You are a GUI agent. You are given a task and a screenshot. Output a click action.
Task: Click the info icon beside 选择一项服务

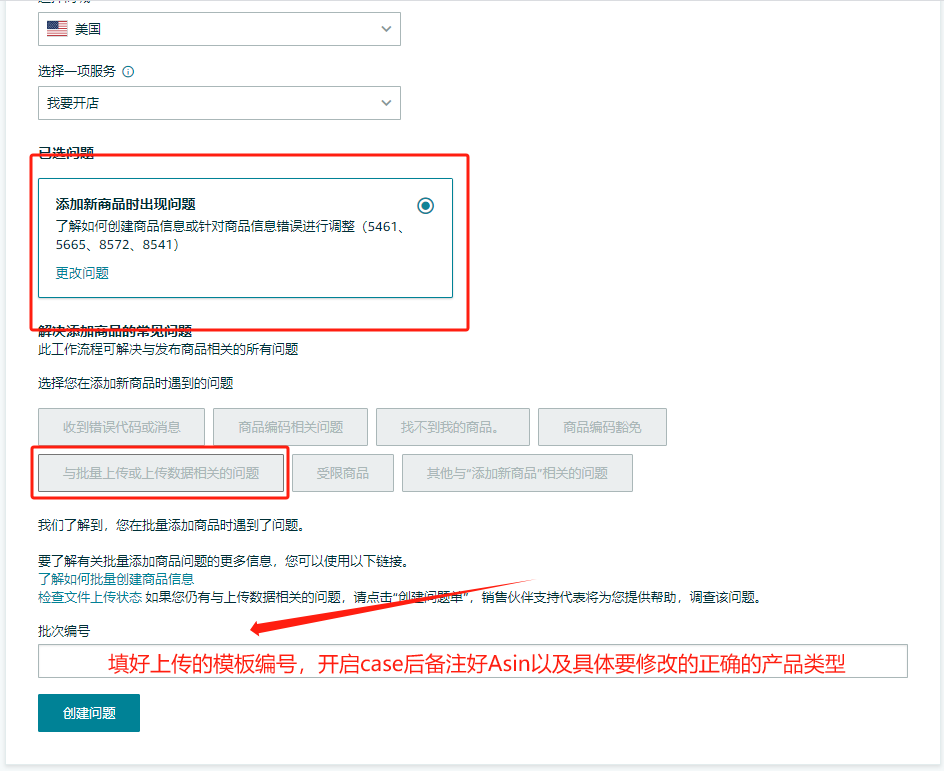[128, 72]
